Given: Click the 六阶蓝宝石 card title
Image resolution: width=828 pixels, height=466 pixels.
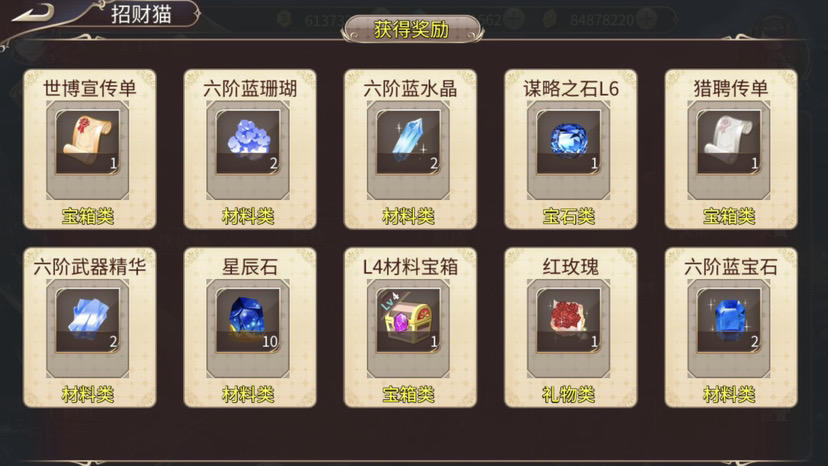Looking at the screenshot, I should tap(730, 267).
